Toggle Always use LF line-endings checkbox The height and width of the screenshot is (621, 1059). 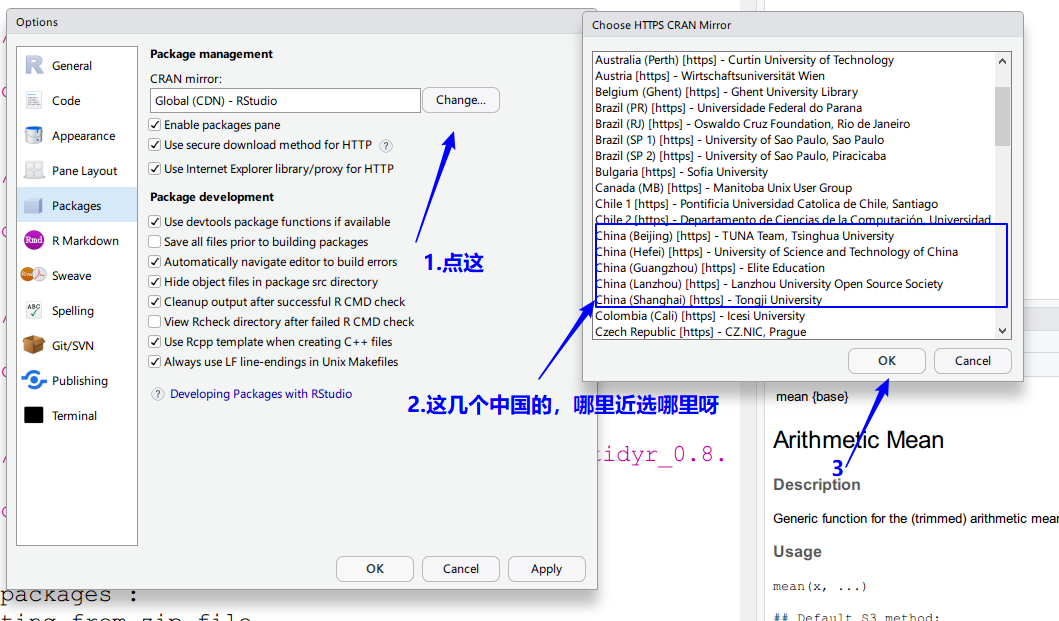[155, 362]
